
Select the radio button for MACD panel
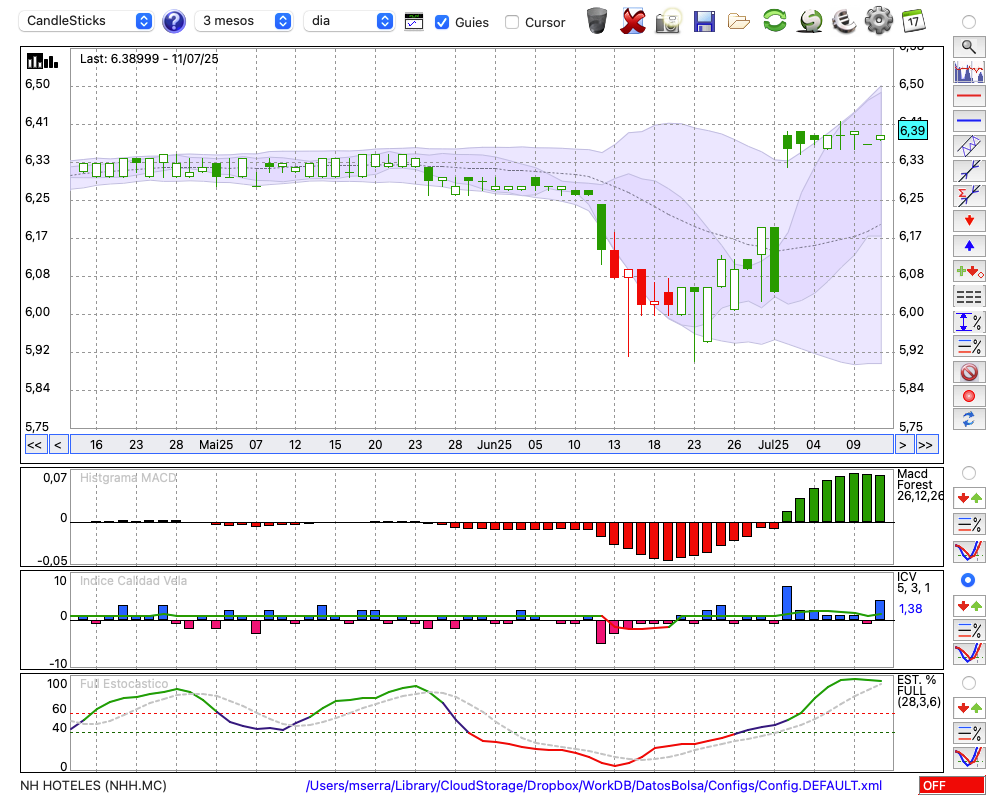pyautogui.click(x=968, y=473)
